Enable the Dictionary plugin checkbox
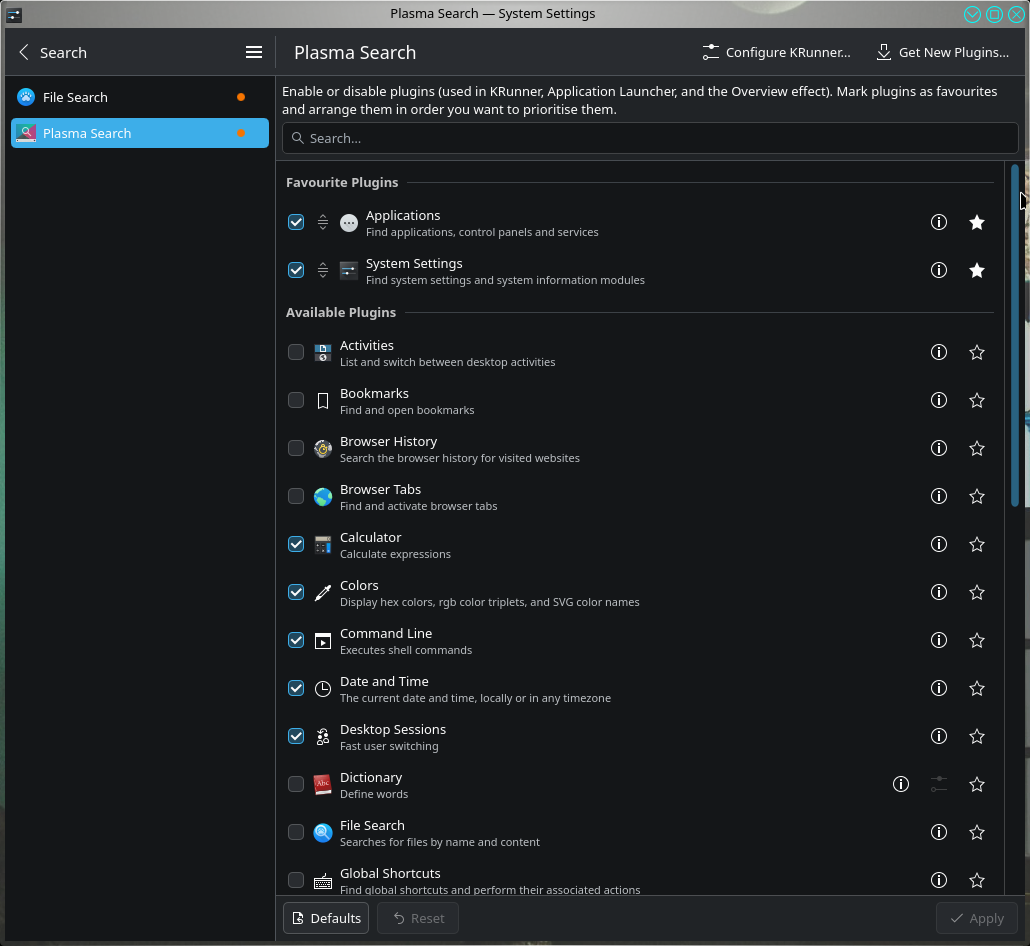Screen dimensions: 1030x946 (296, 784)
